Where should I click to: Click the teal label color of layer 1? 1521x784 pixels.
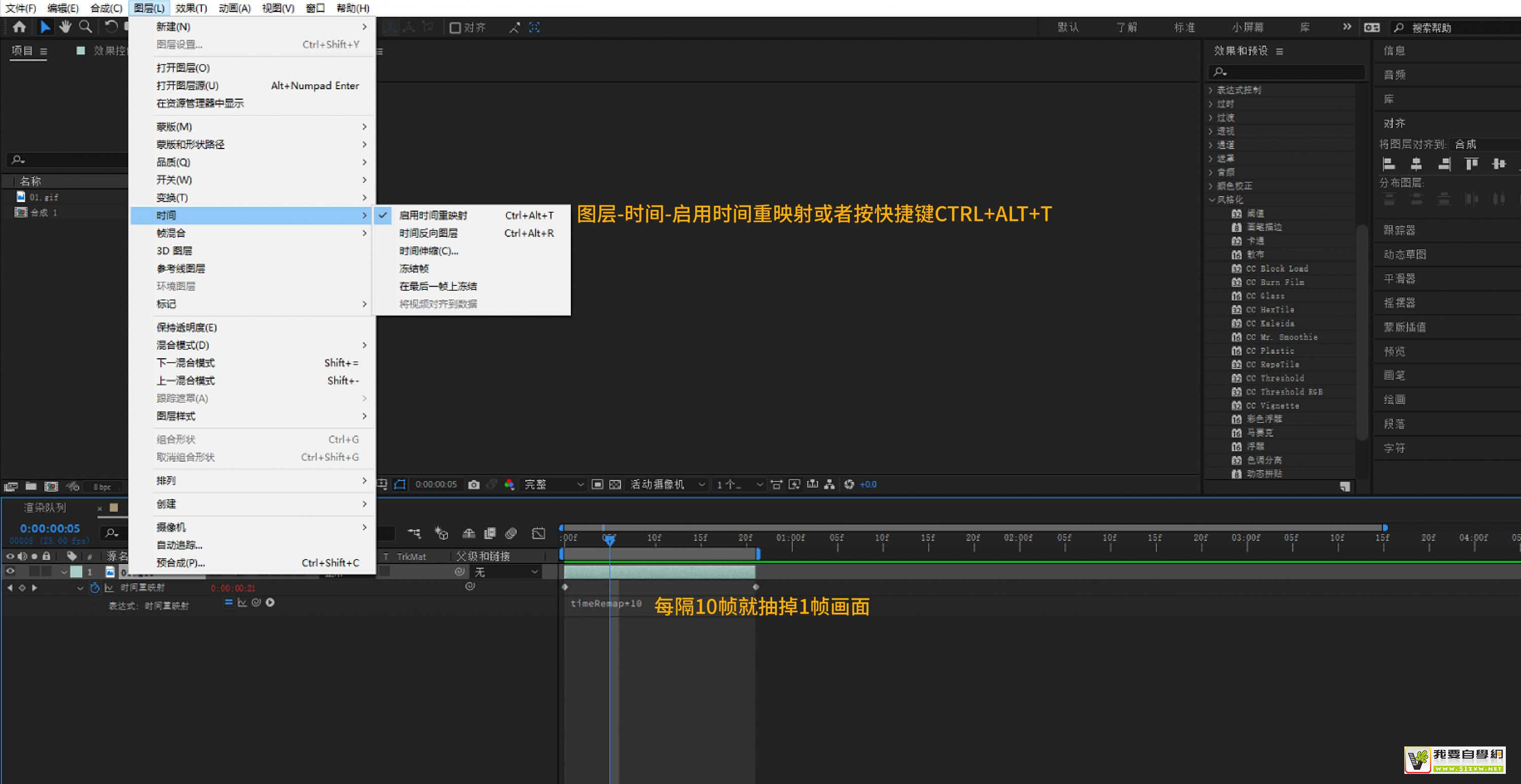pyautogui.click(x=76, y=572)
